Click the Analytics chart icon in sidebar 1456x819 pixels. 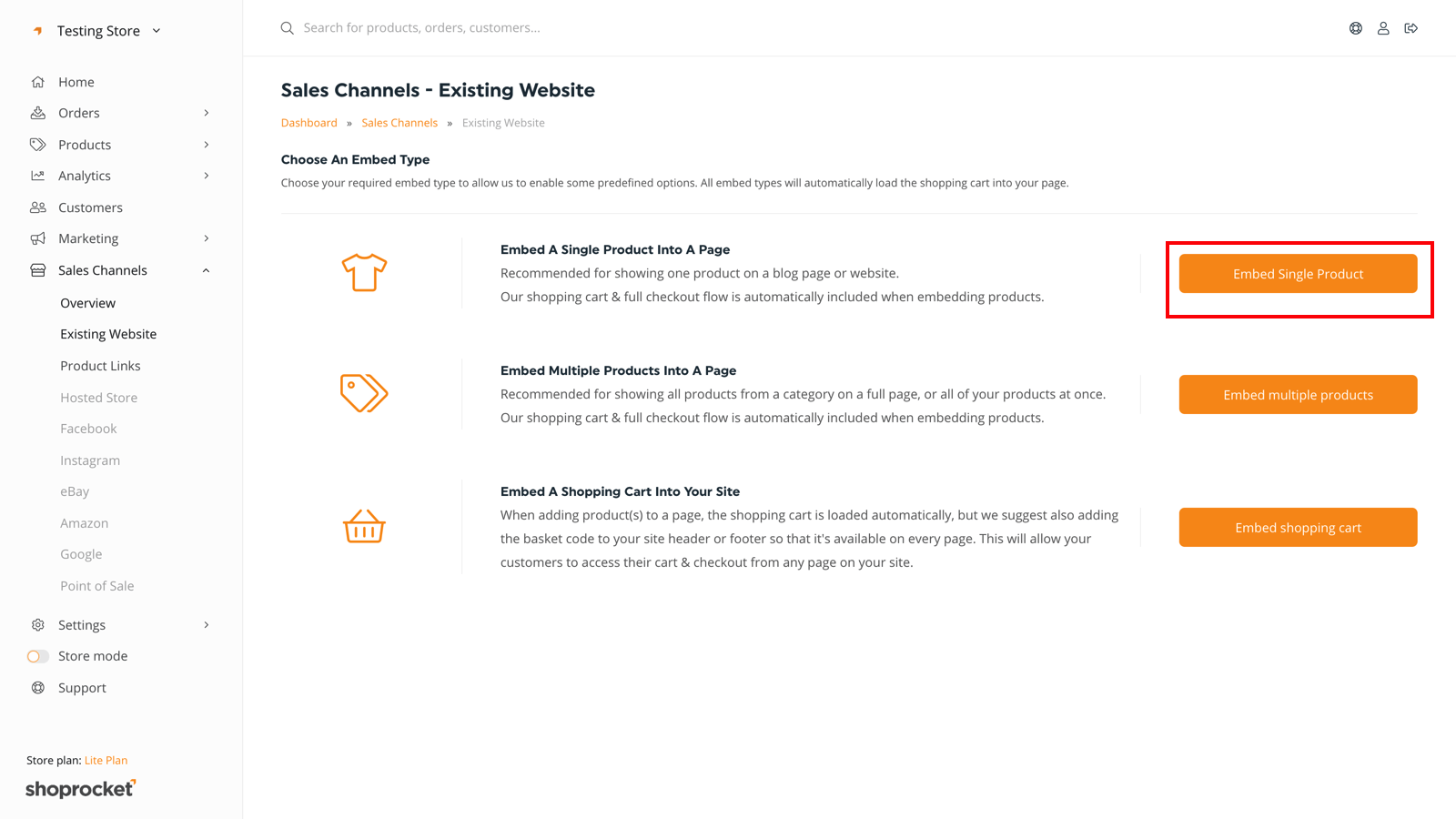coord(37,175)
